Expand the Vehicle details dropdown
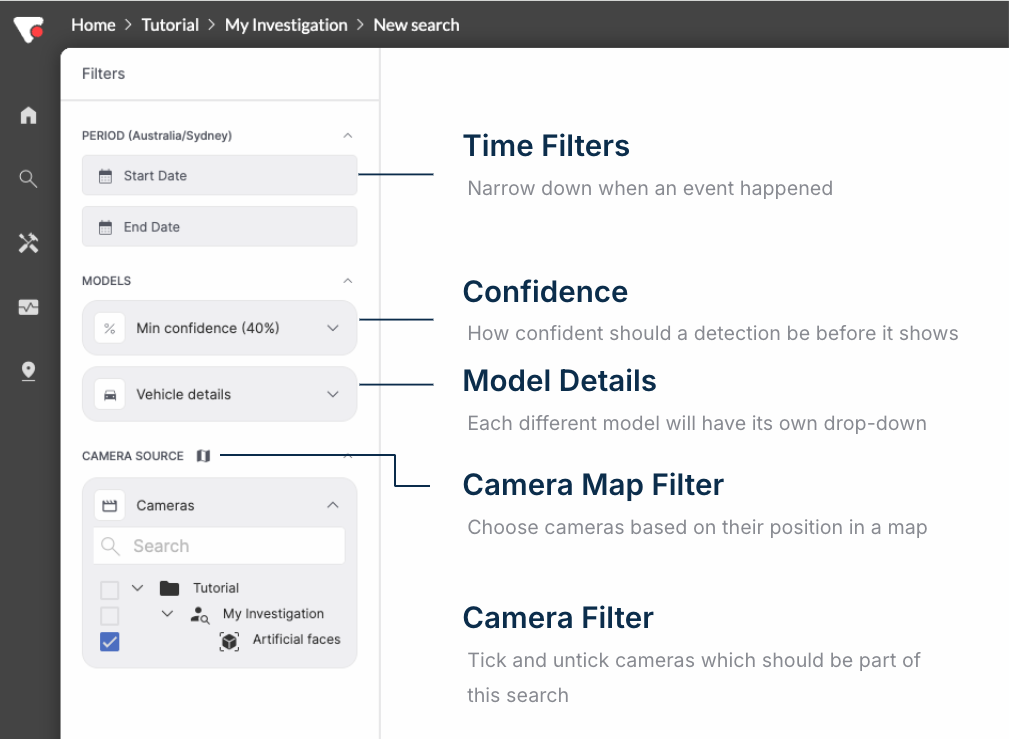Screen dimensions: 1010x739 [333, 394]
